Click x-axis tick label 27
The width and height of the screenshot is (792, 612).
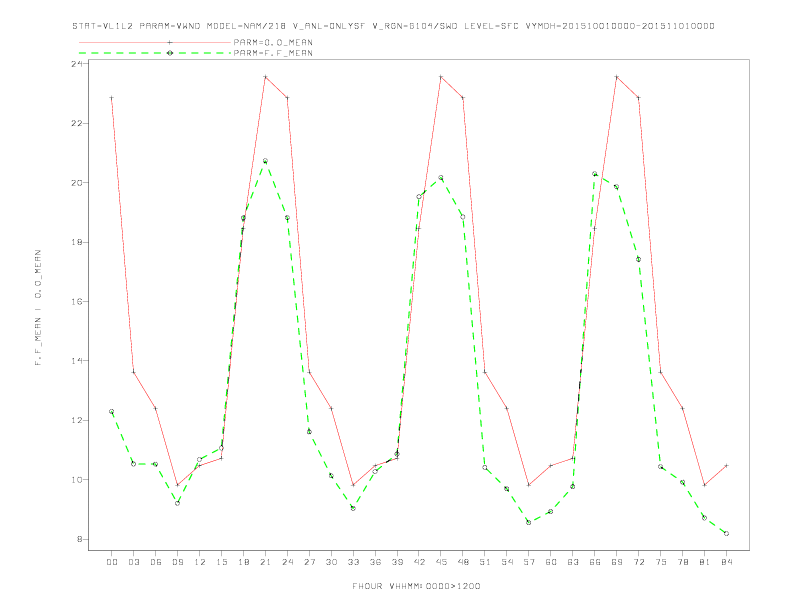(309, 562)
